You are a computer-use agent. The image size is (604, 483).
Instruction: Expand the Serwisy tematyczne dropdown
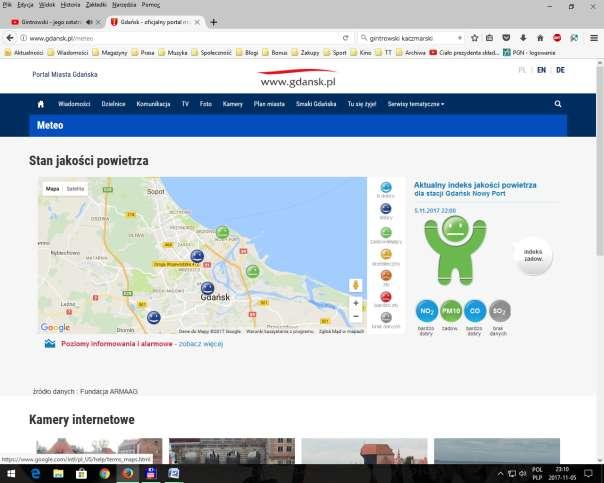pyautogui.click(x=416, y=104)
